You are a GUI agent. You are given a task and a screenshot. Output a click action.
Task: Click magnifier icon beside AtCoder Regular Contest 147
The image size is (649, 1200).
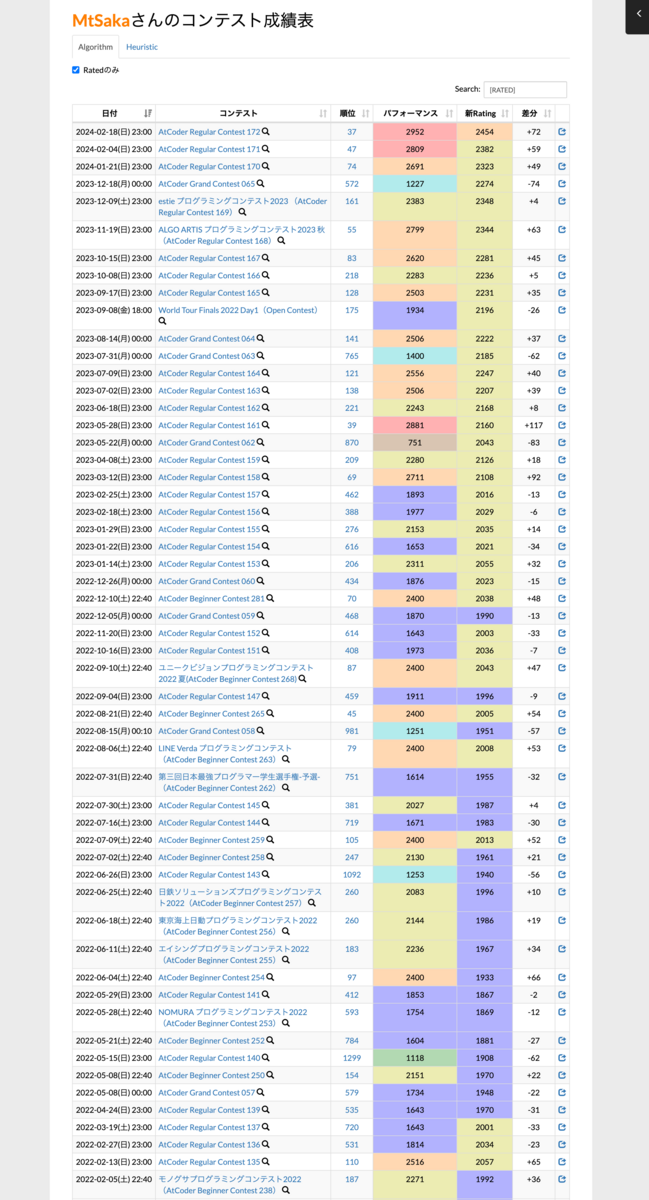[266, 696]
